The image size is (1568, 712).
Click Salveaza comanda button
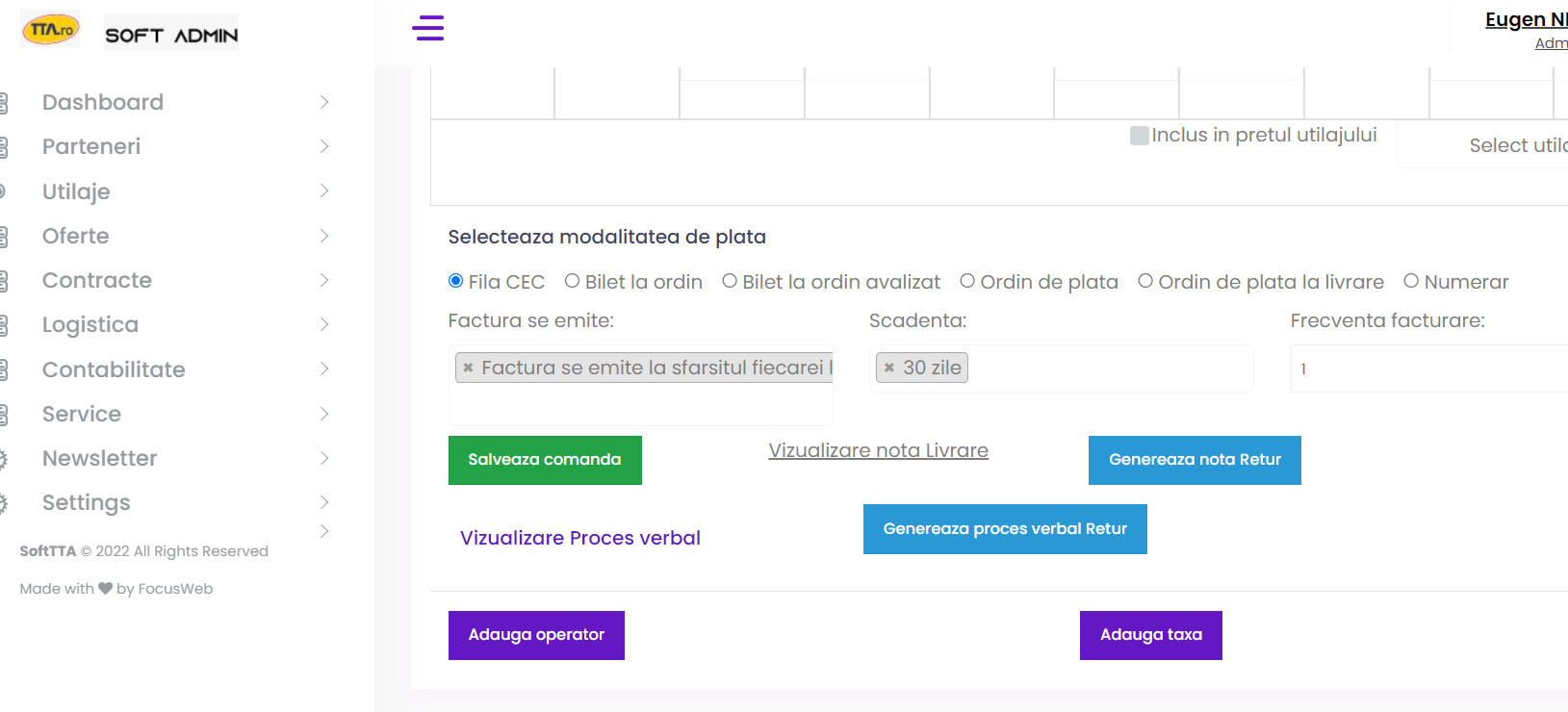(545, 460)
